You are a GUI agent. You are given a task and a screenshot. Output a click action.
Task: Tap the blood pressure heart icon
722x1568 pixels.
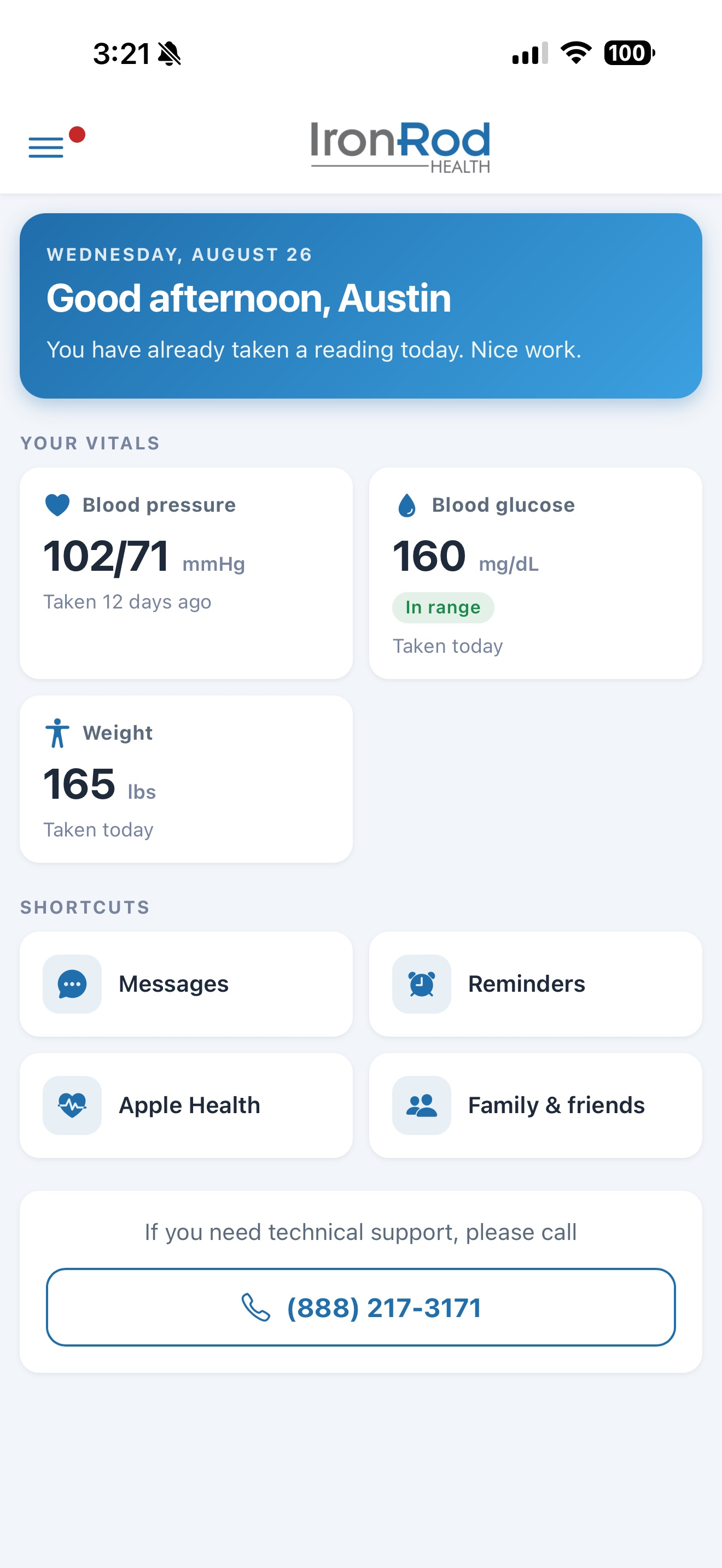pyautogui.click(x=58, y=505)
